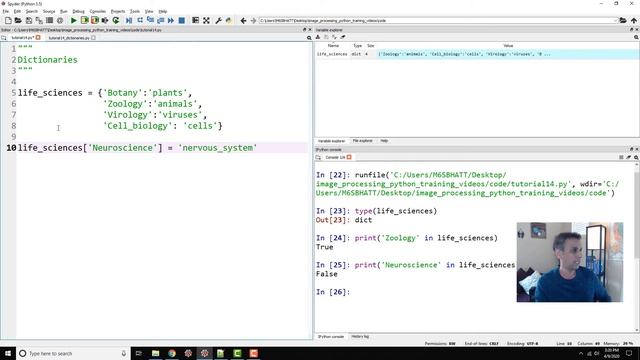Open editor search magnifier icon
The width and height of the screenshot is (640, 360).
click(309, 38)
